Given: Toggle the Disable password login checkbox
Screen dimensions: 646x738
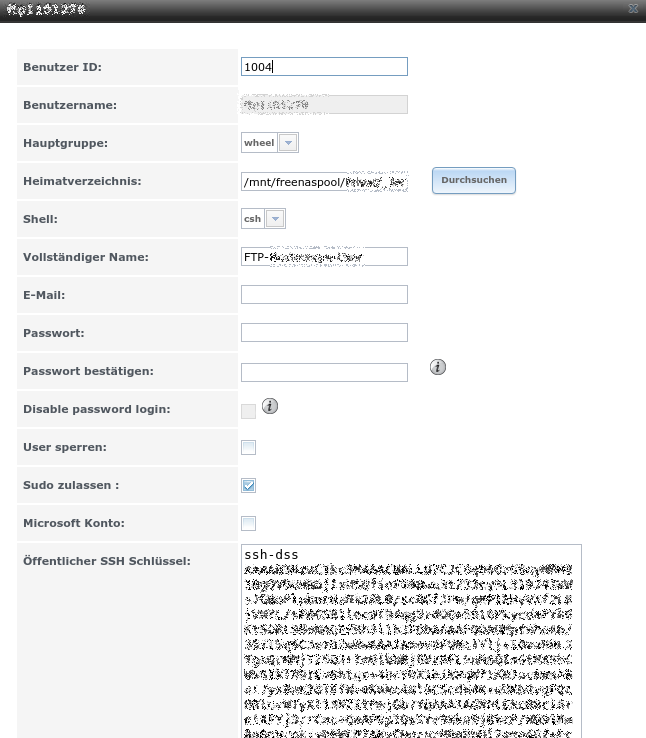Looking at the screenshot, I should (248, 410).
